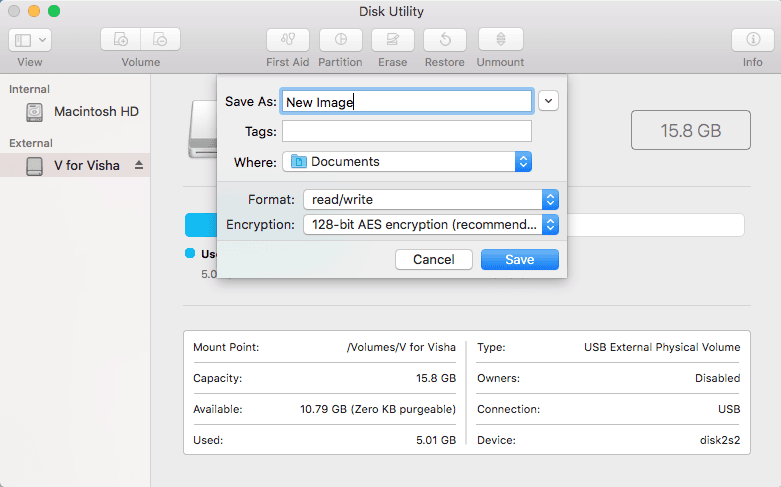Click the Used 5.01 GB value
The image size is (781, 487).
pos(436,440)
